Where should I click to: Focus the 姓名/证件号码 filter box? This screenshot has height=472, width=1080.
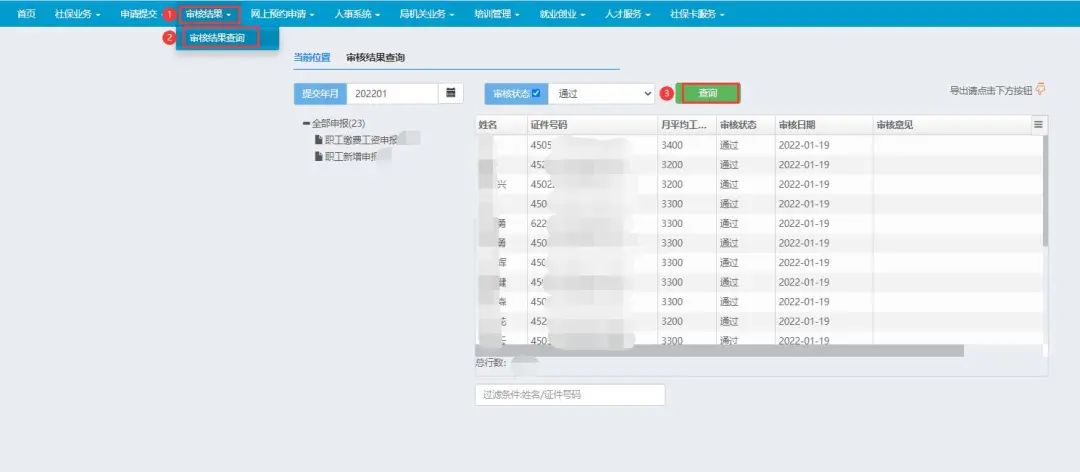tap(569, 395)
